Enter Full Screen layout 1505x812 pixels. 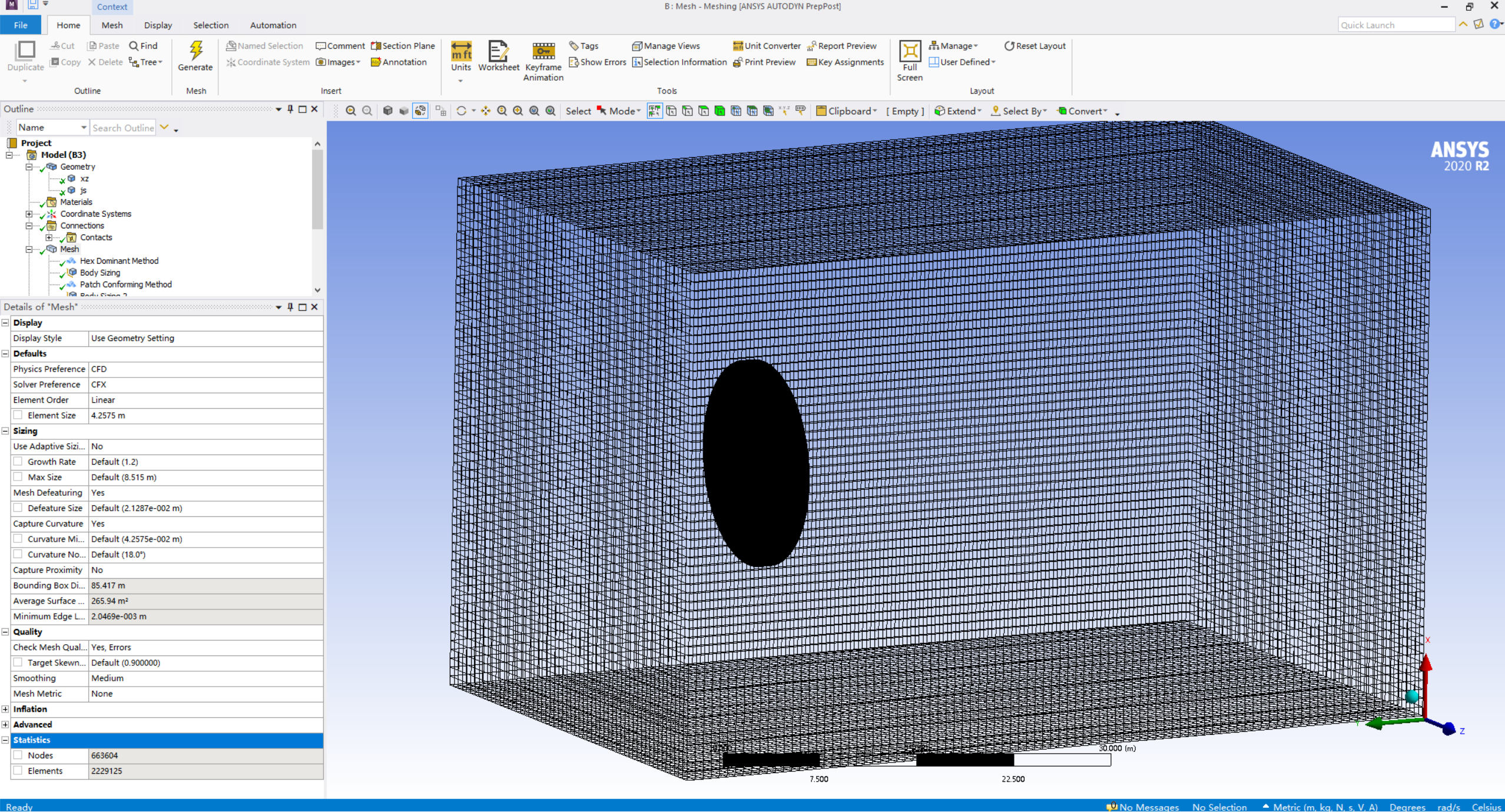click(910, 61)
